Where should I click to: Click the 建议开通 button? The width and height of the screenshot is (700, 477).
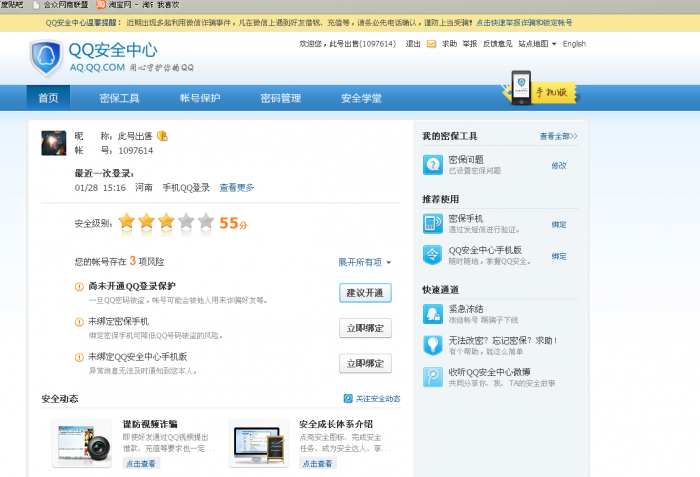point(365,293)
